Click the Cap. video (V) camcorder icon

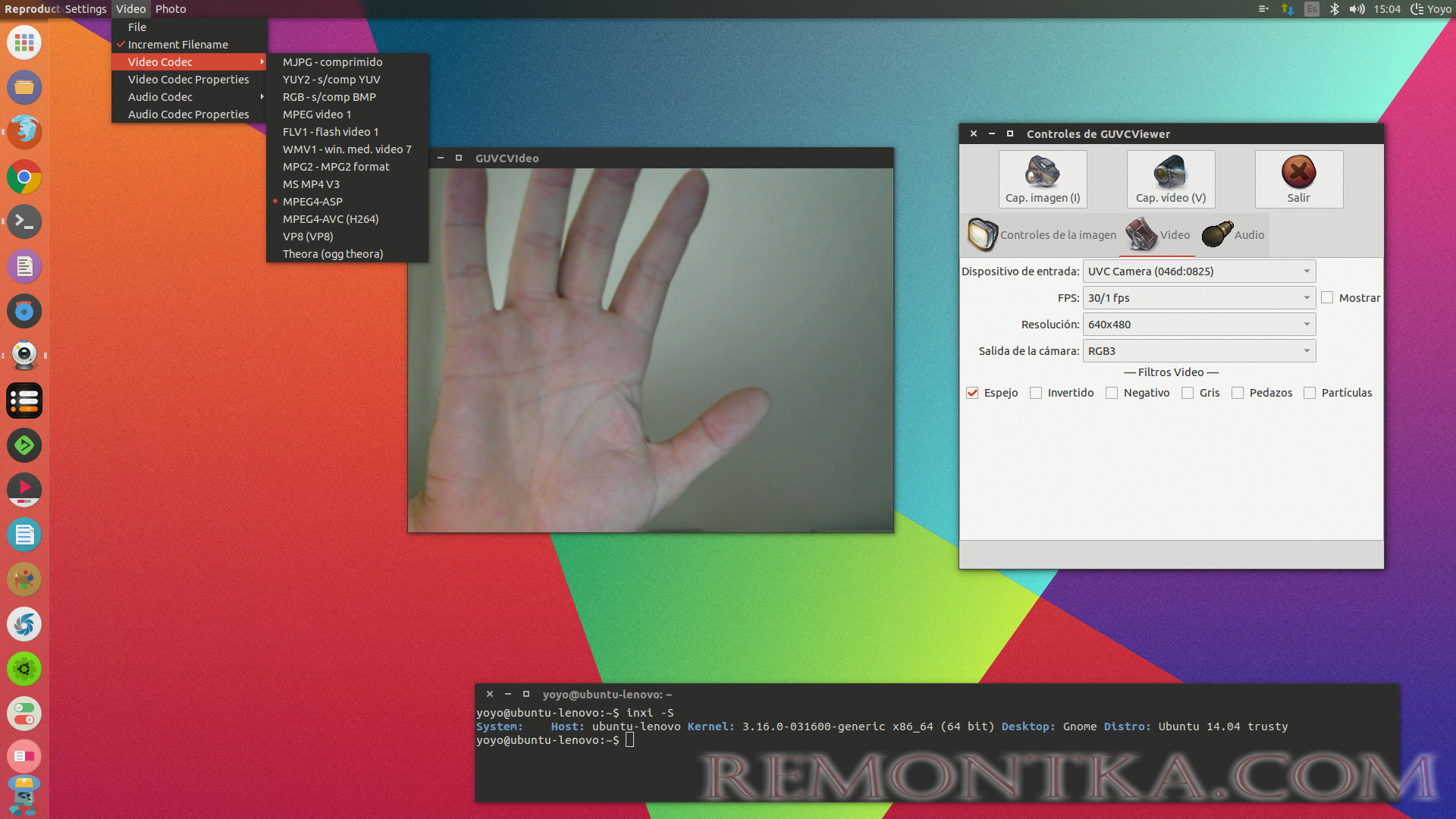[1170, 171]
